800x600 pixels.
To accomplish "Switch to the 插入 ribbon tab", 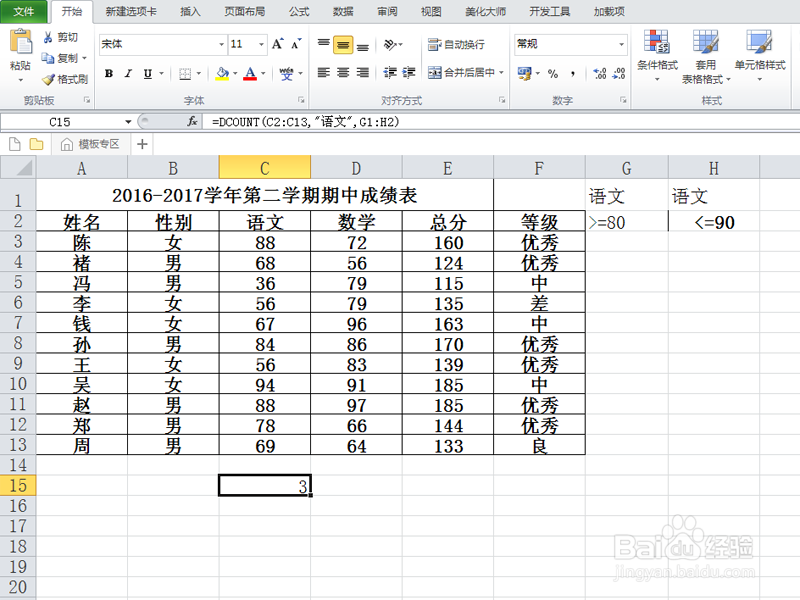I will pyautogui.click(x=188, y=12).
